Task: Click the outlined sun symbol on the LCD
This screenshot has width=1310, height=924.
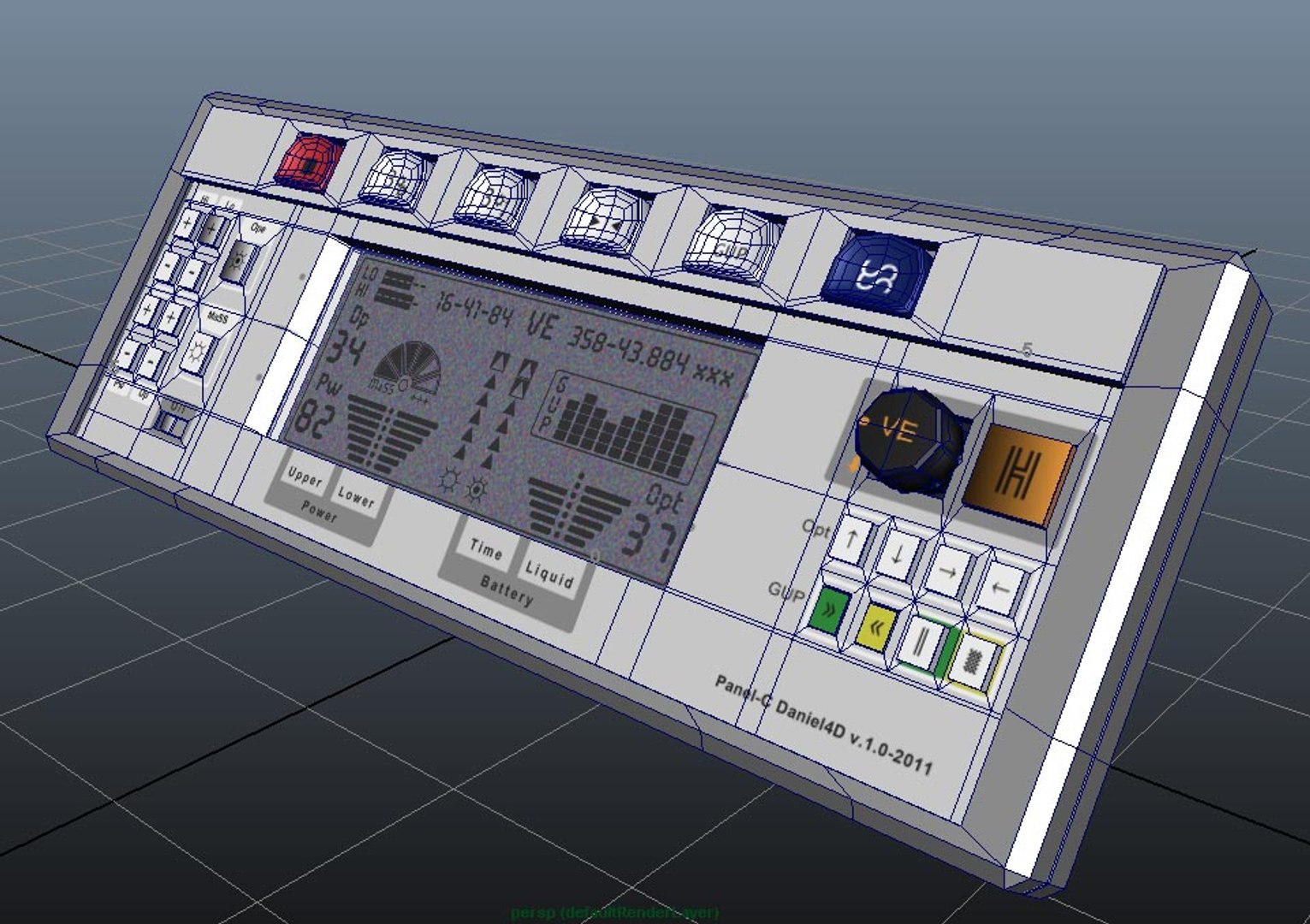Action: click(x=448, y=480)
